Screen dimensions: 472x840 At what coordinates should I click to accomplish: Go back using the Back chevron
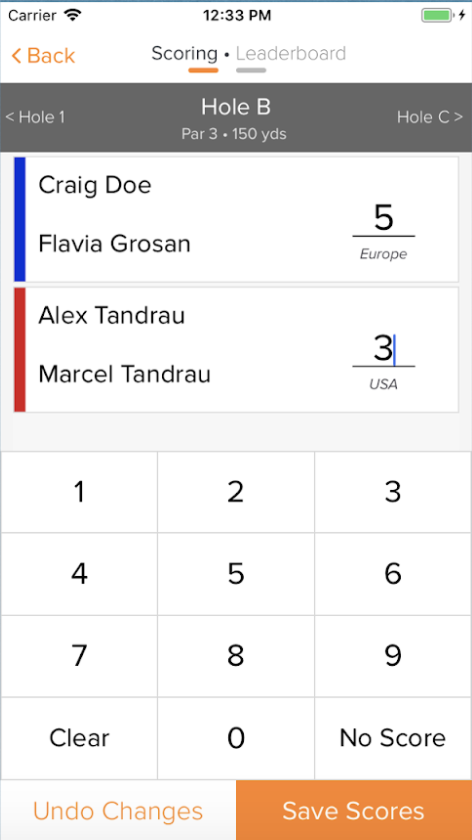[x=43, y=55]
